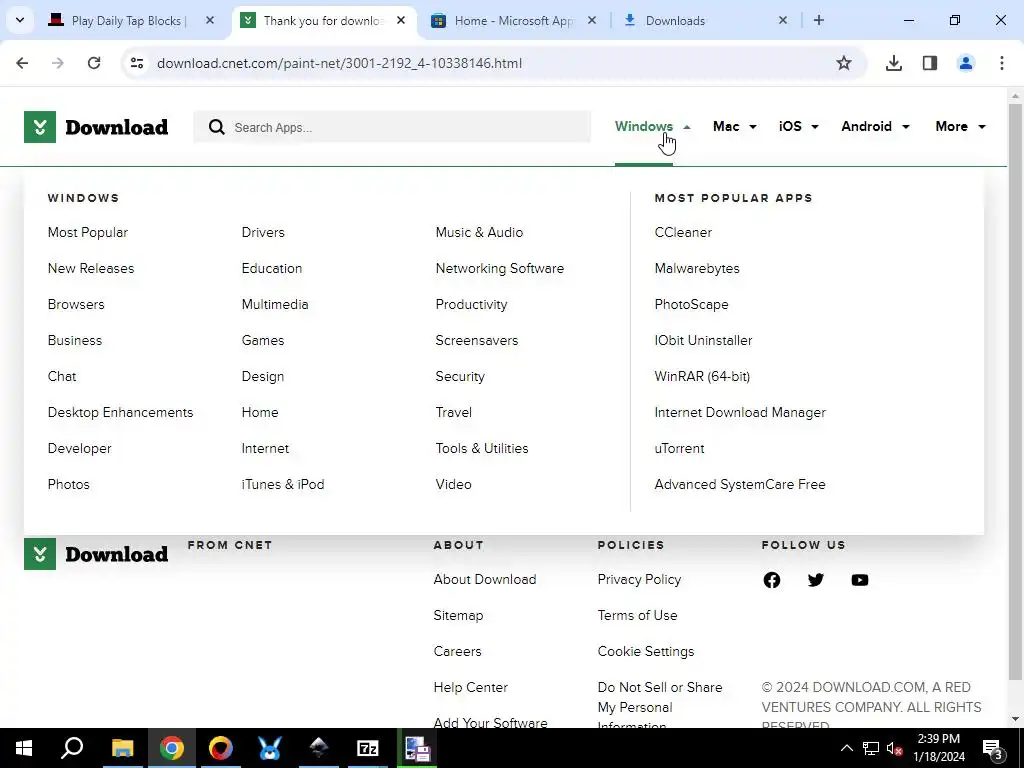Open taskbar search magnifier
The height and width of the screenshot is (768, 1024).
point(72,748)
